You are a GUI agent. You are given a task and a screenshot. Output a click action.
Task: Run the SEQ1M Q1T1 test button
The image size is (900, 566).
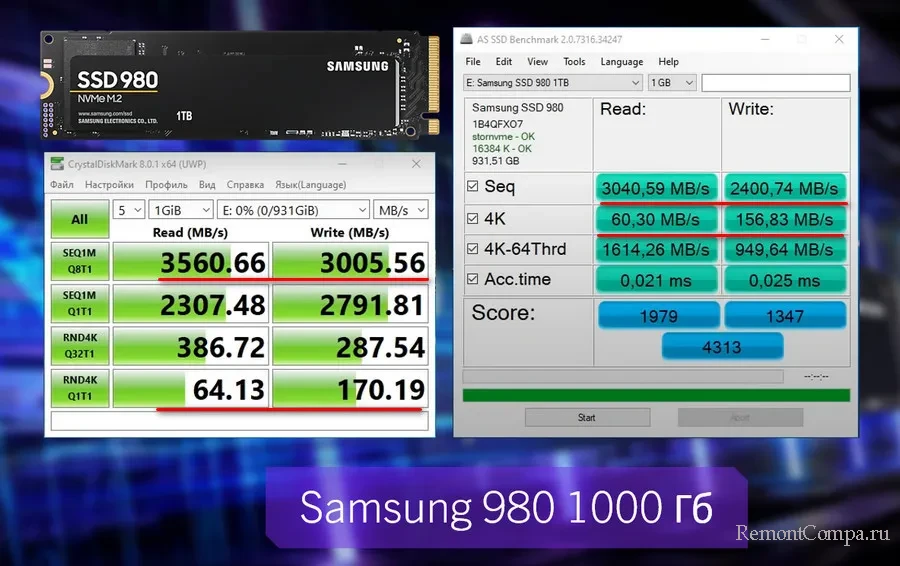click(80, 304)
